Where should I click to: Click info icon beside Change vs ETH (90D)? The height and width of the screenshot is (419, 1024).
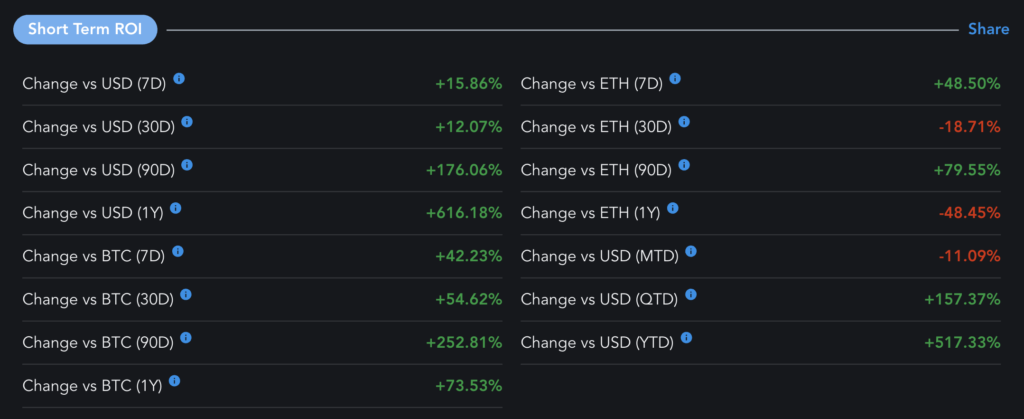click(x=684, y=165)
